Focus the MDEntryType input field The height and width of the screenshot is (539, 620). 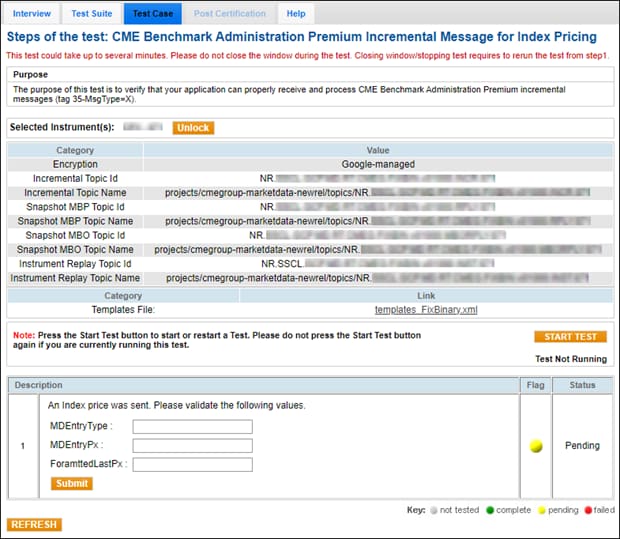coord(192,427)
